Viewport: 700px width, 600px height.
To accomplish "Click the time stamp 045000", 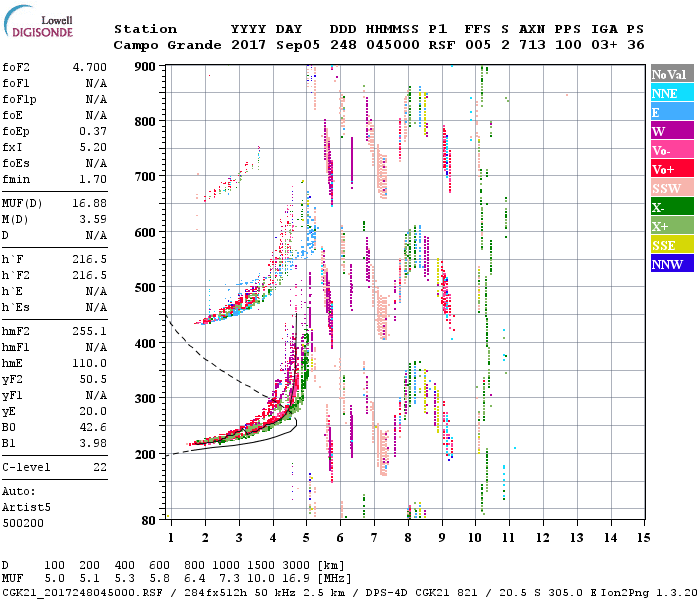I will 393,45.
